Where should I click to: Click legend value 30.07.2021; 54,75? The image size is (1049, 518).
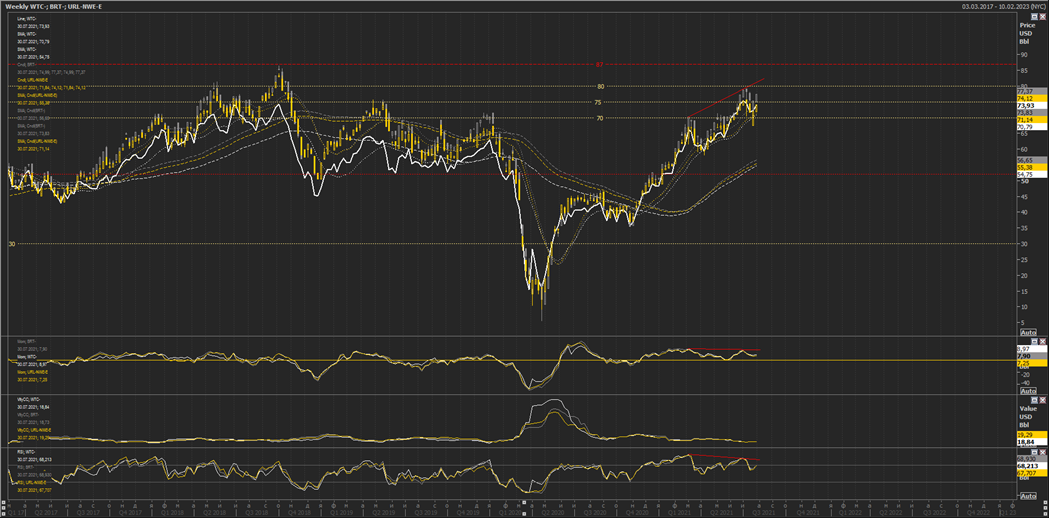(x=33, y=57)
